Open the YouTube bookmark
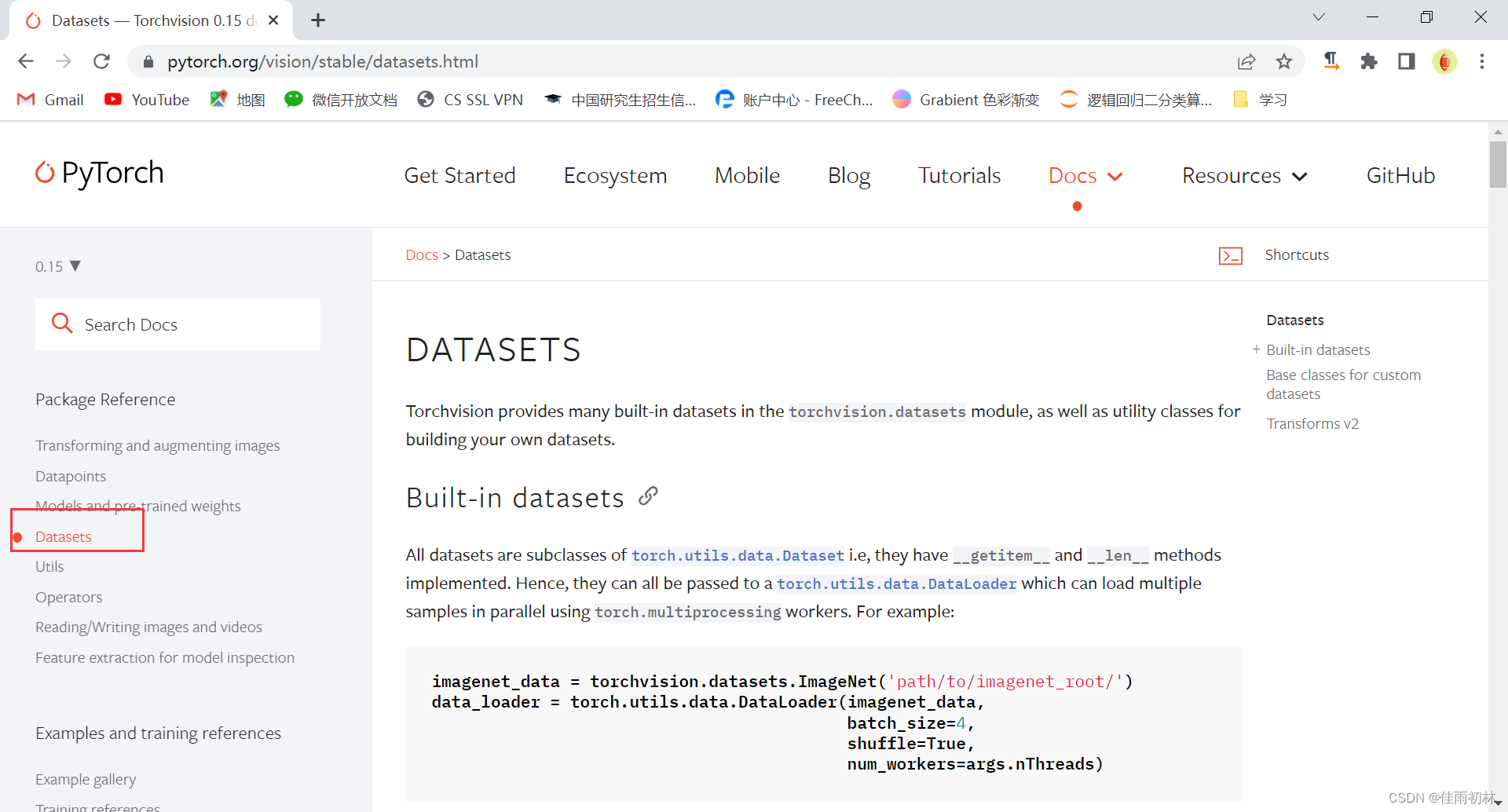This screenshot has height=812, width=1508. pyautogui.click(x=147, y=100)
